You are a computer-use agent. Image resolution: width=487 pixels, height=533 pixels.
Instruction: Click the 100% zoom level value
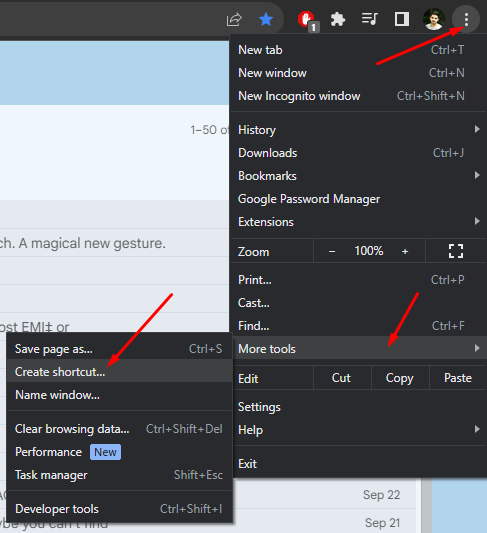tap(369, 251)
